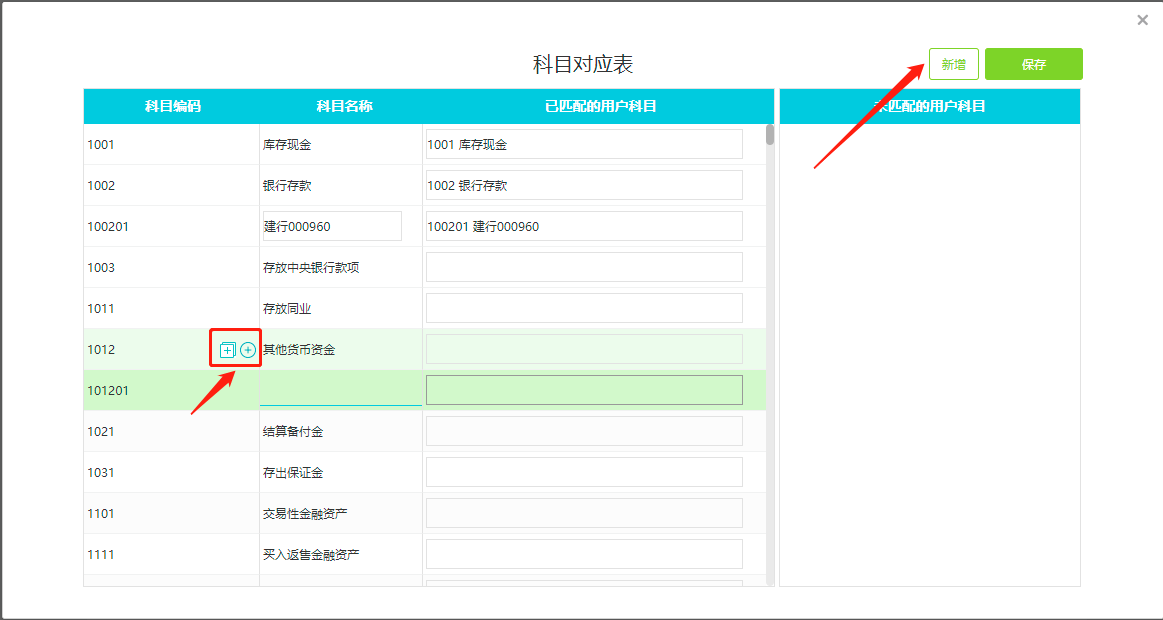Screen dimensions: 1163x620
Task: Click the subject name '存放同业'
Action: click(x=287, y=309)
